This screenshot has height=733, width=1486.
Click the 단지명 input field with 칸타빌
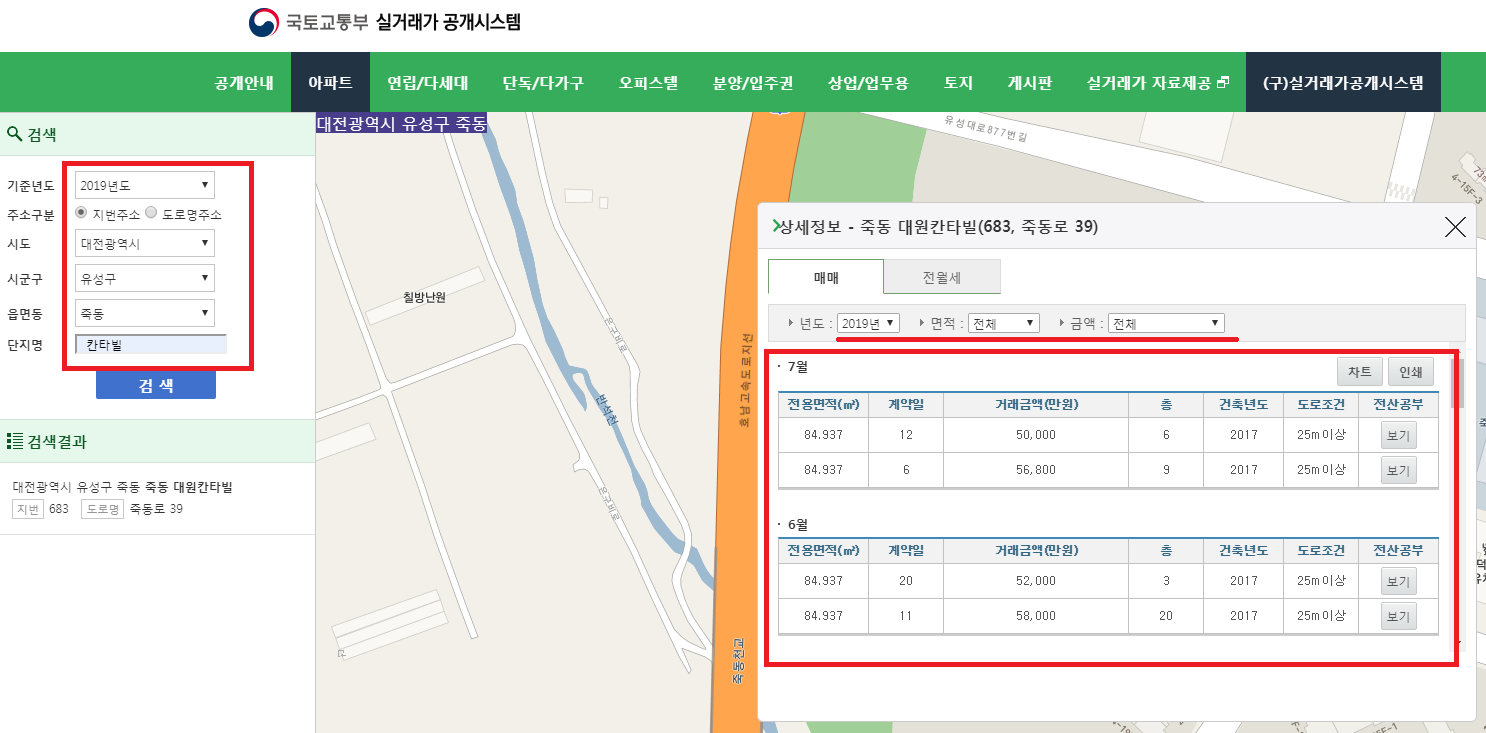click(x=151, y=345)
